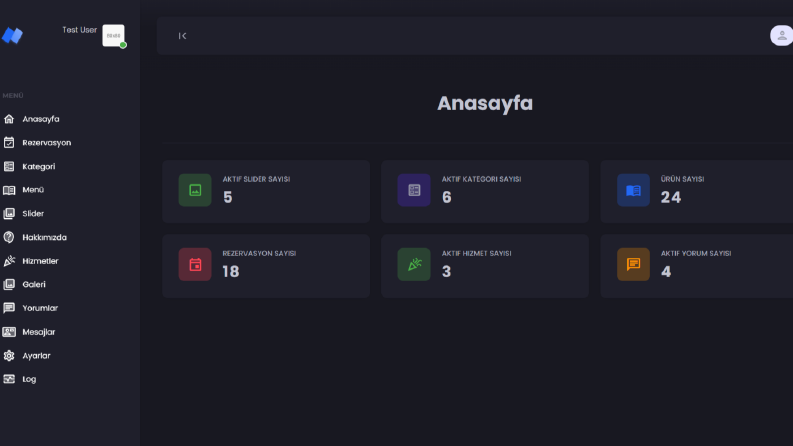
Task: Click the Aktif Yorum Sayısı label
Action: (696, 253)
